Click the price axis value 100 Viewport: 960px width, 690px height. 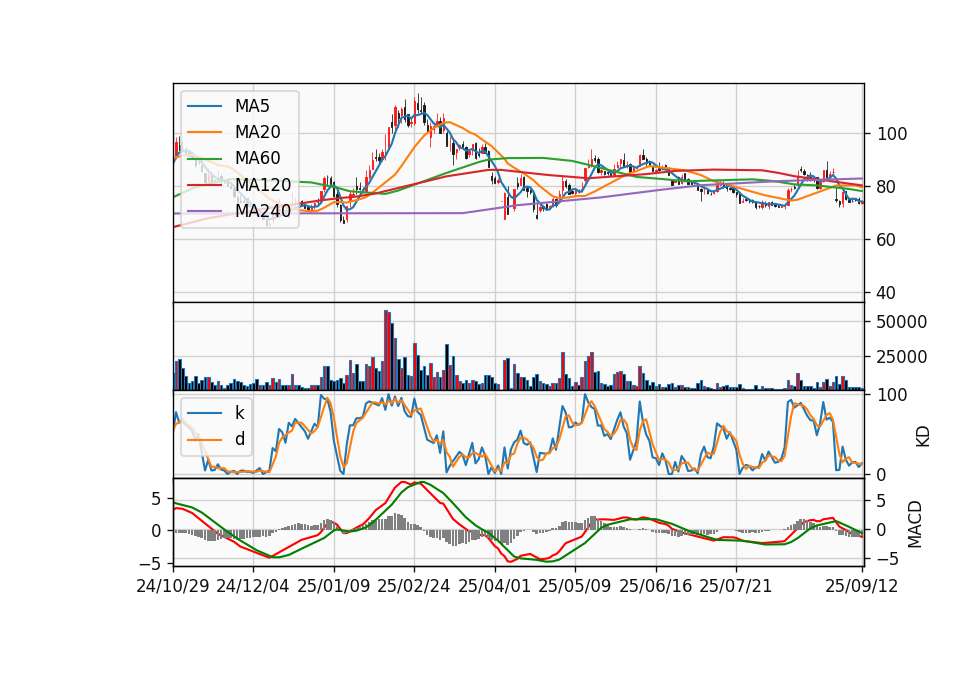point(892,134)
